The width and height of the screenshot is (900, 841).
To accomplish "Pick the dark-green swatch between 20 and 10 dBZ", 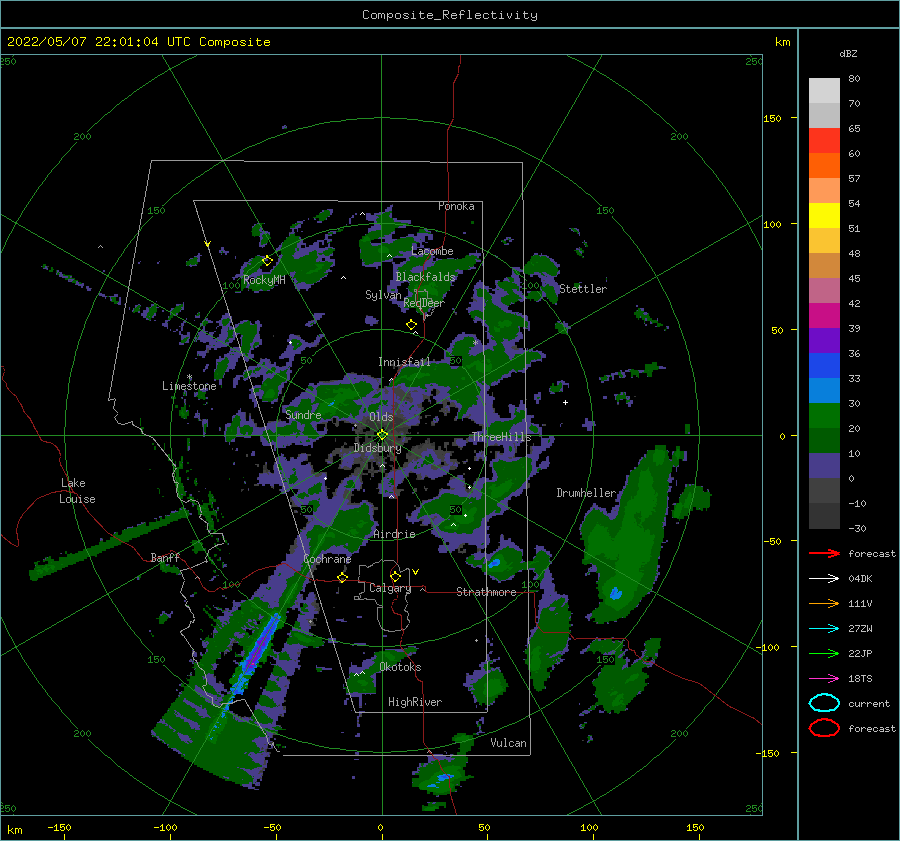I will [x=824, y=441].
